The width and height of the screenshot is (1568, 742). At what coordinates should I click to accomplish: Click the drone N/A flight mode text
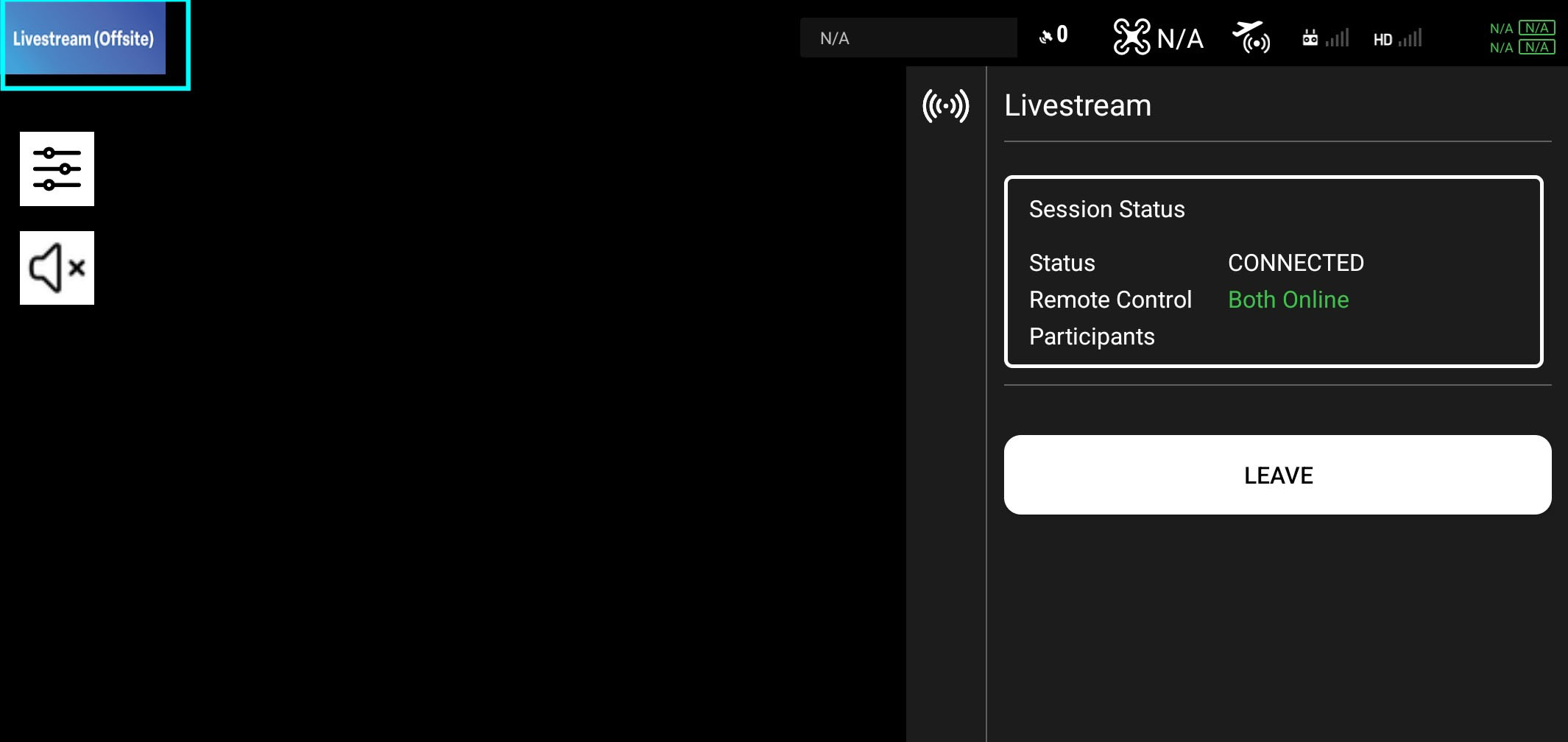(x=1180, y=38)
